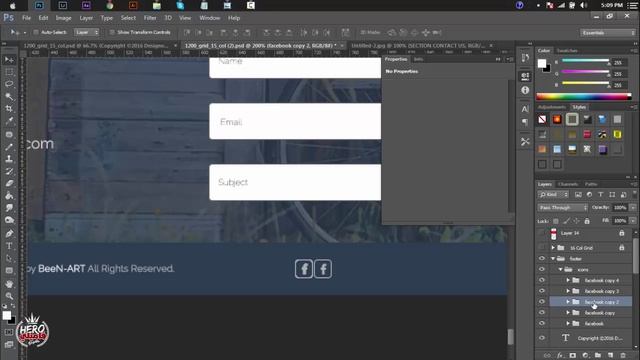This screenshot has height=360, width=640.
Task: Expand the 16 Col Grid group
Action: tap(553, 248)
